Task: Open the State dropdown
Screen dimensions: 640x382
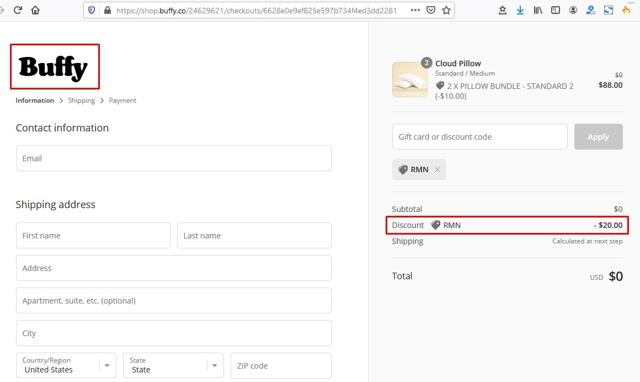Action: [173, 365]
